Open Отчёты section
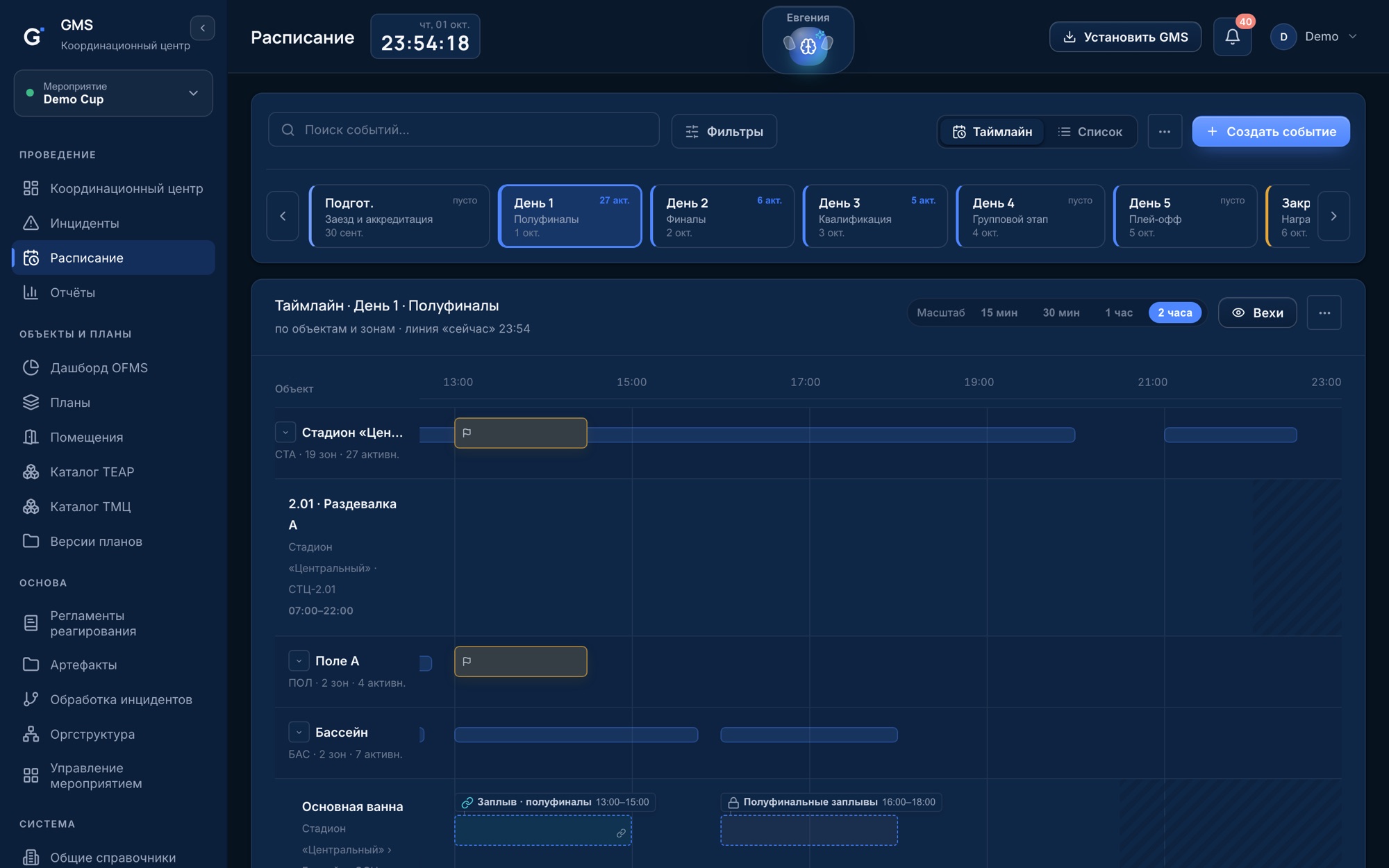 tap(114, 292)
